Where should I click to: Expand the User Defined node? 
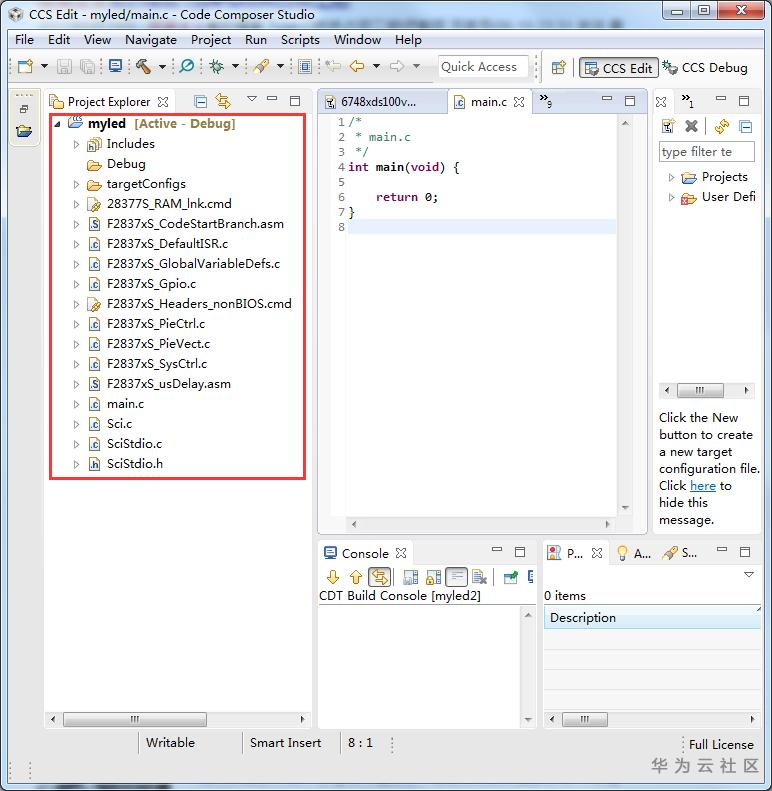pyautogui.click(x=672, y=198)
